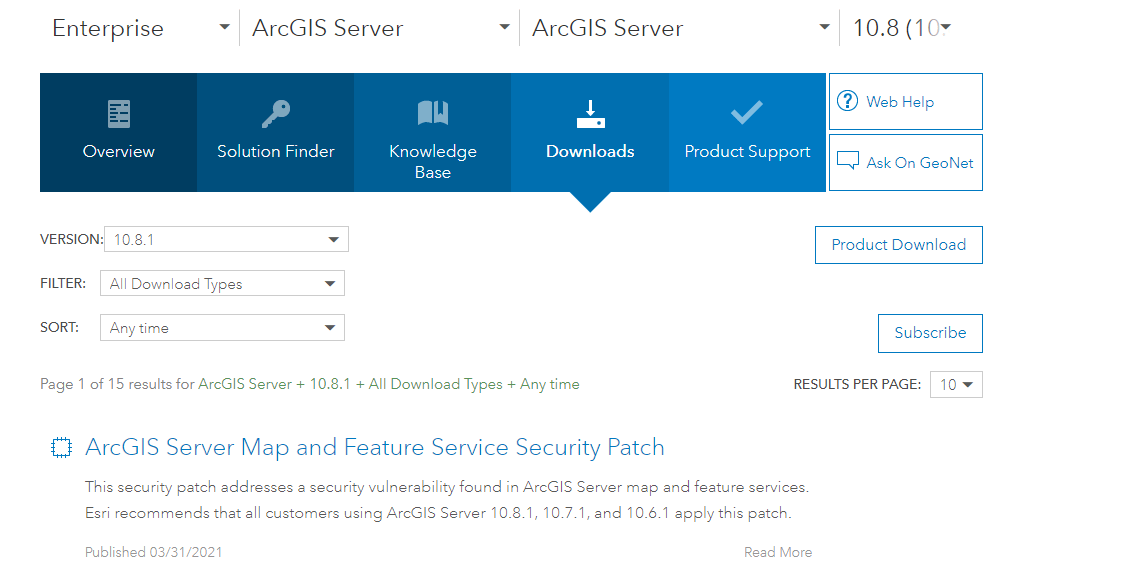The width and height of the screenshot is (1125, 572).
Task: Click the Knowledge Base book icon
Action: (x=433, y=113)
